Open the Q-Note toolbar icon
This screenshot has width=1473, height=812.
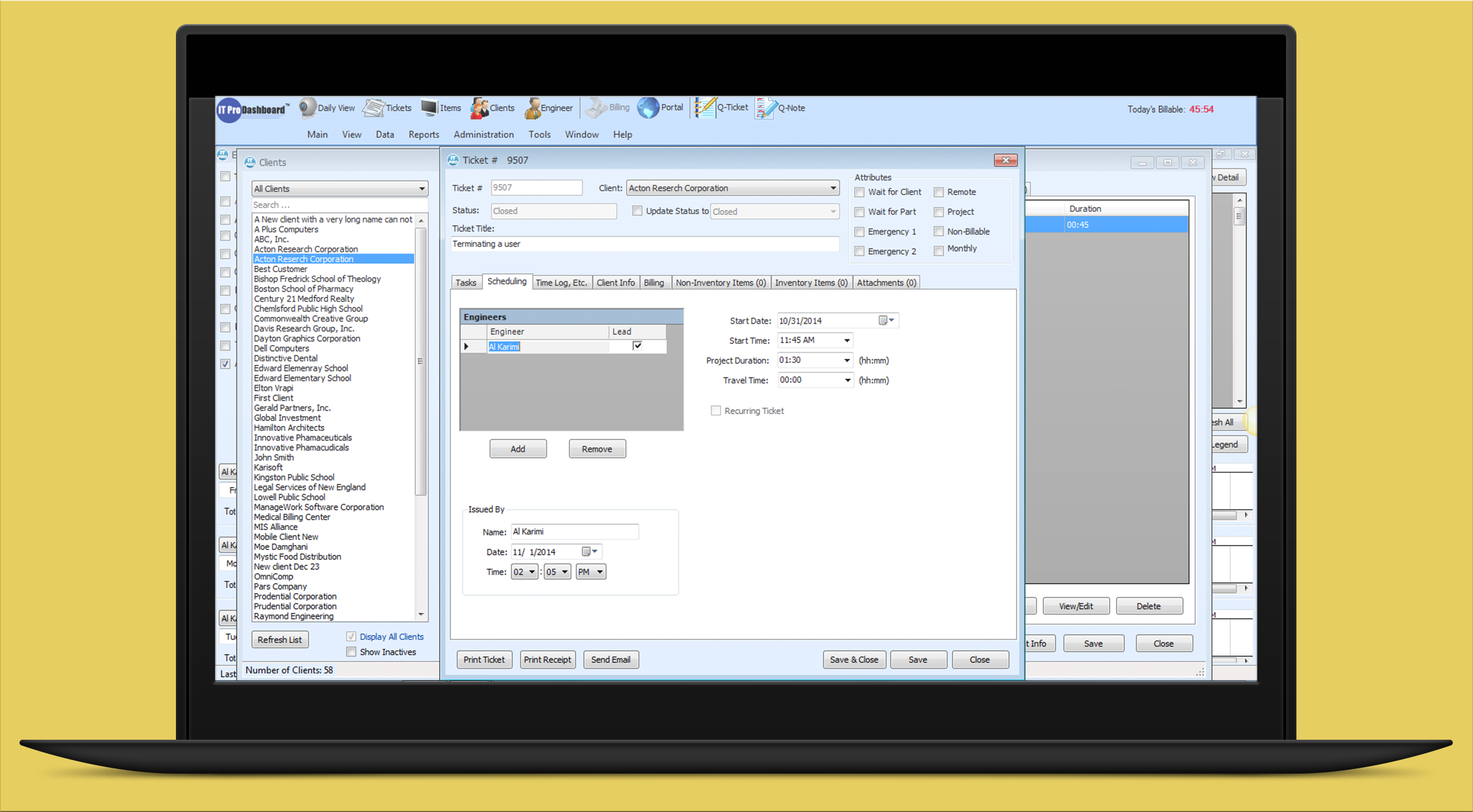(x=766, y=107)
